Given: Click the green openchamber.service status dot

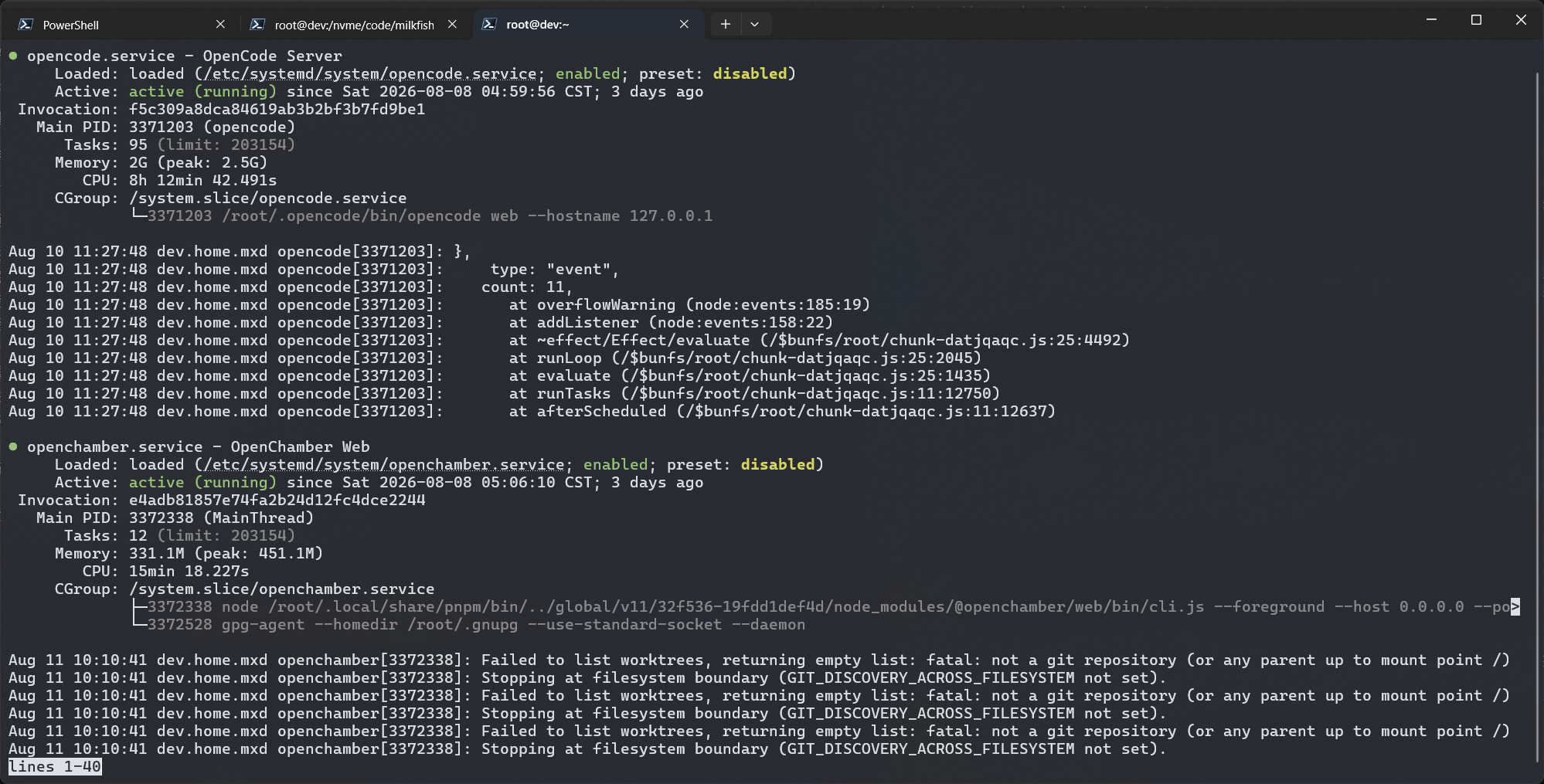Looking at the screenshot, I should pyautogui.click(x=13, y=446).
